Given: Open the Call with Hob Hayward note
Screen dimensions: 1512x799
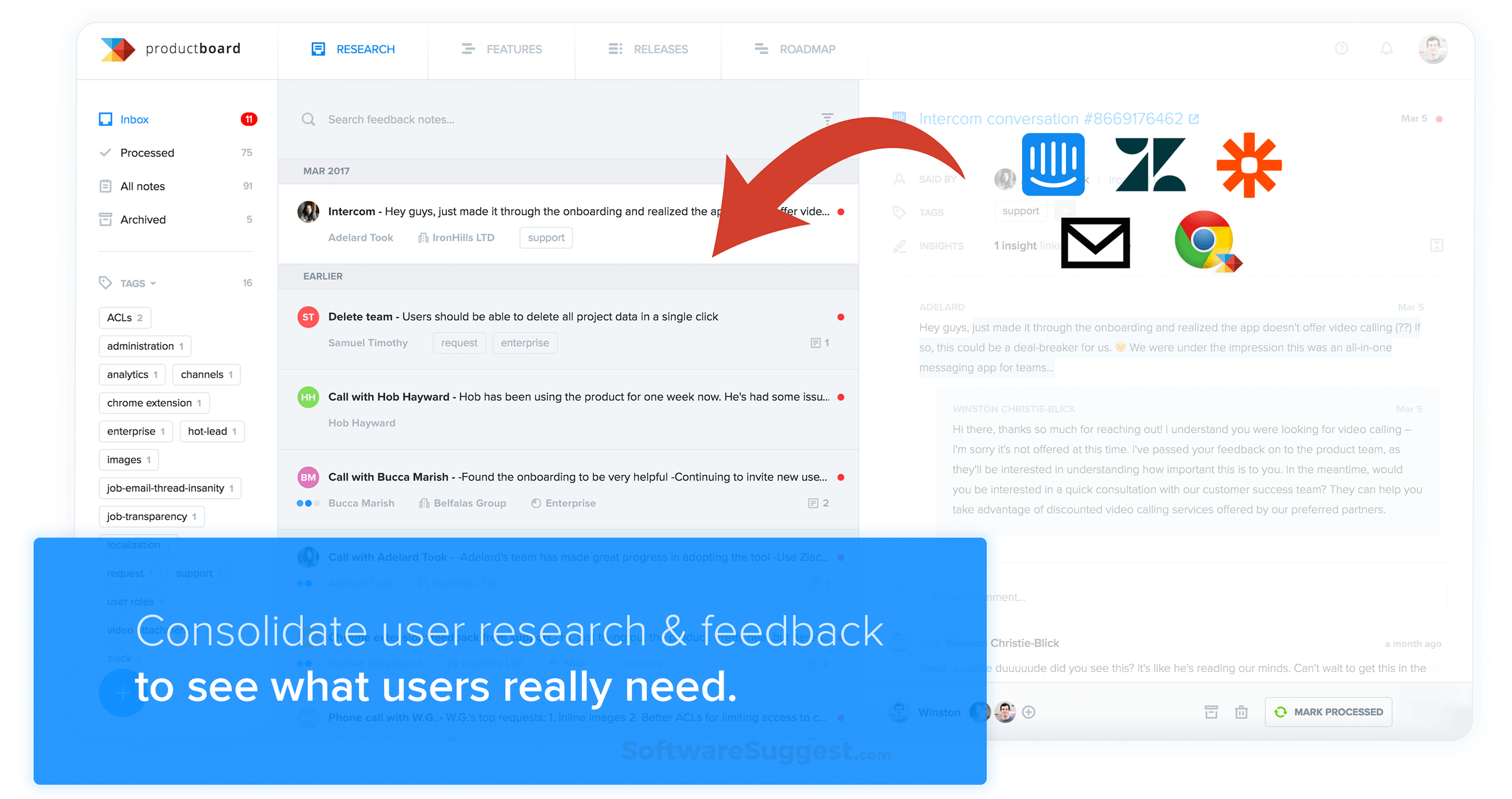Looking at the screenshot, I should [568, 410].
